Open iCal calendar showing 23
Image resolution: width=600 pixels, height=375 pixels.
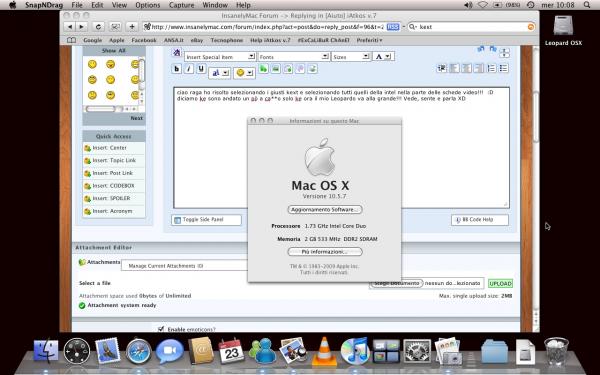pyautogui.click(x=231, y=351)
